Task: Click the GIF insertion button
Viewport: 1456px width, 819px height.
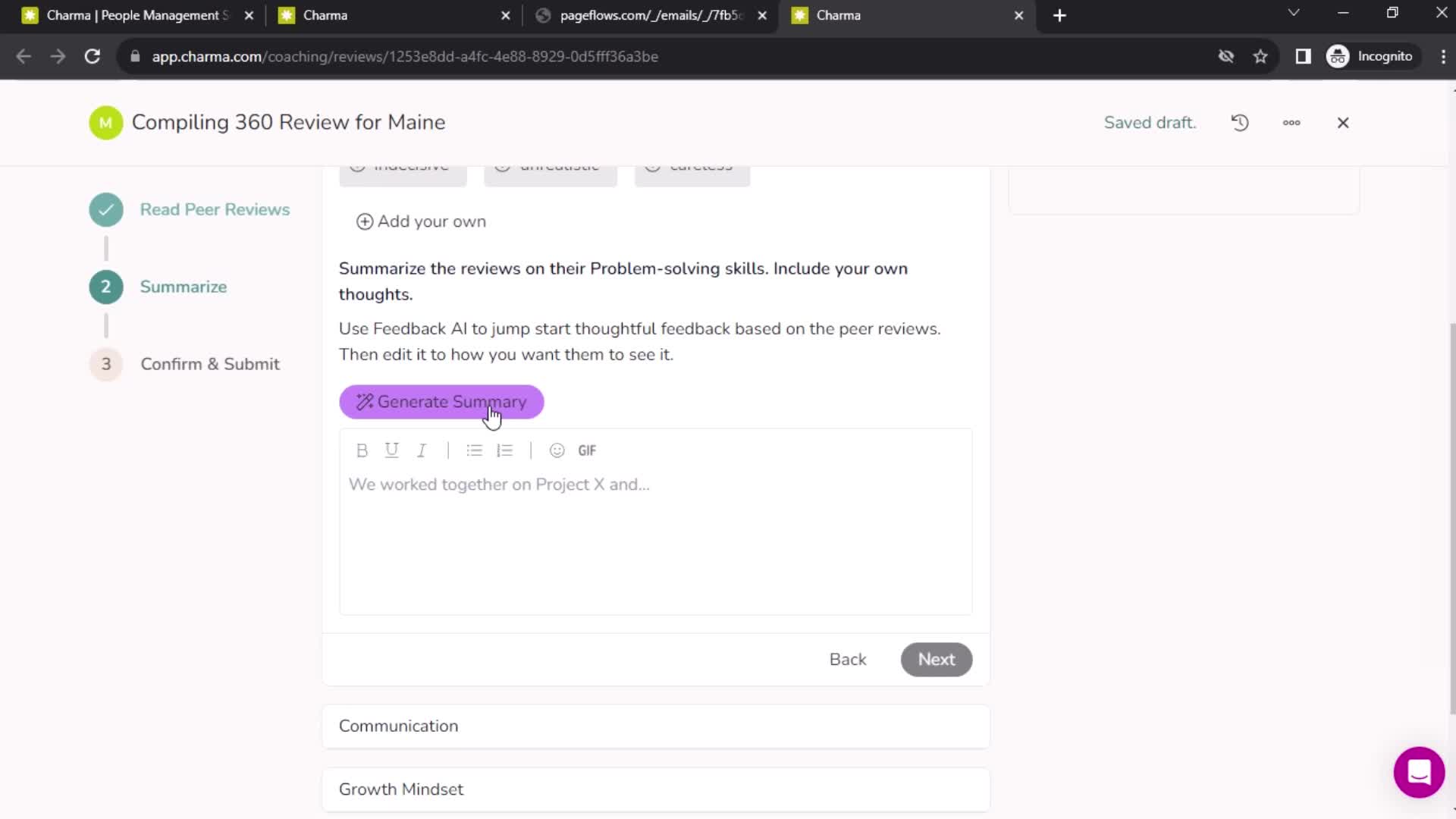Action: 588,450
